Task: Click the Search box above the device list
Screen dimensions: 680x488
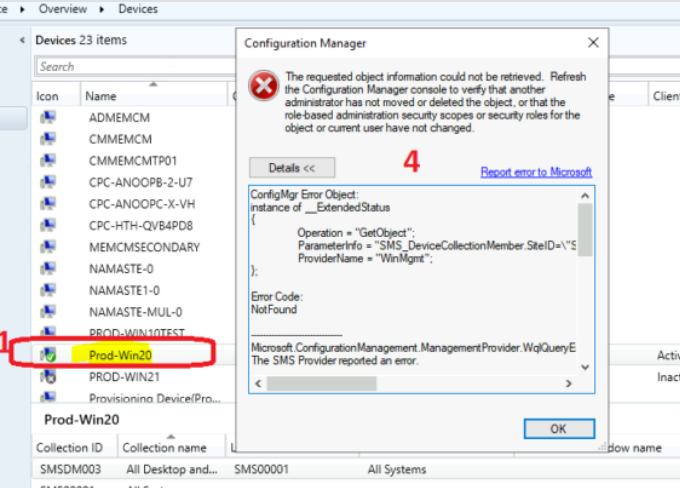Action: [x=135, y=66]
